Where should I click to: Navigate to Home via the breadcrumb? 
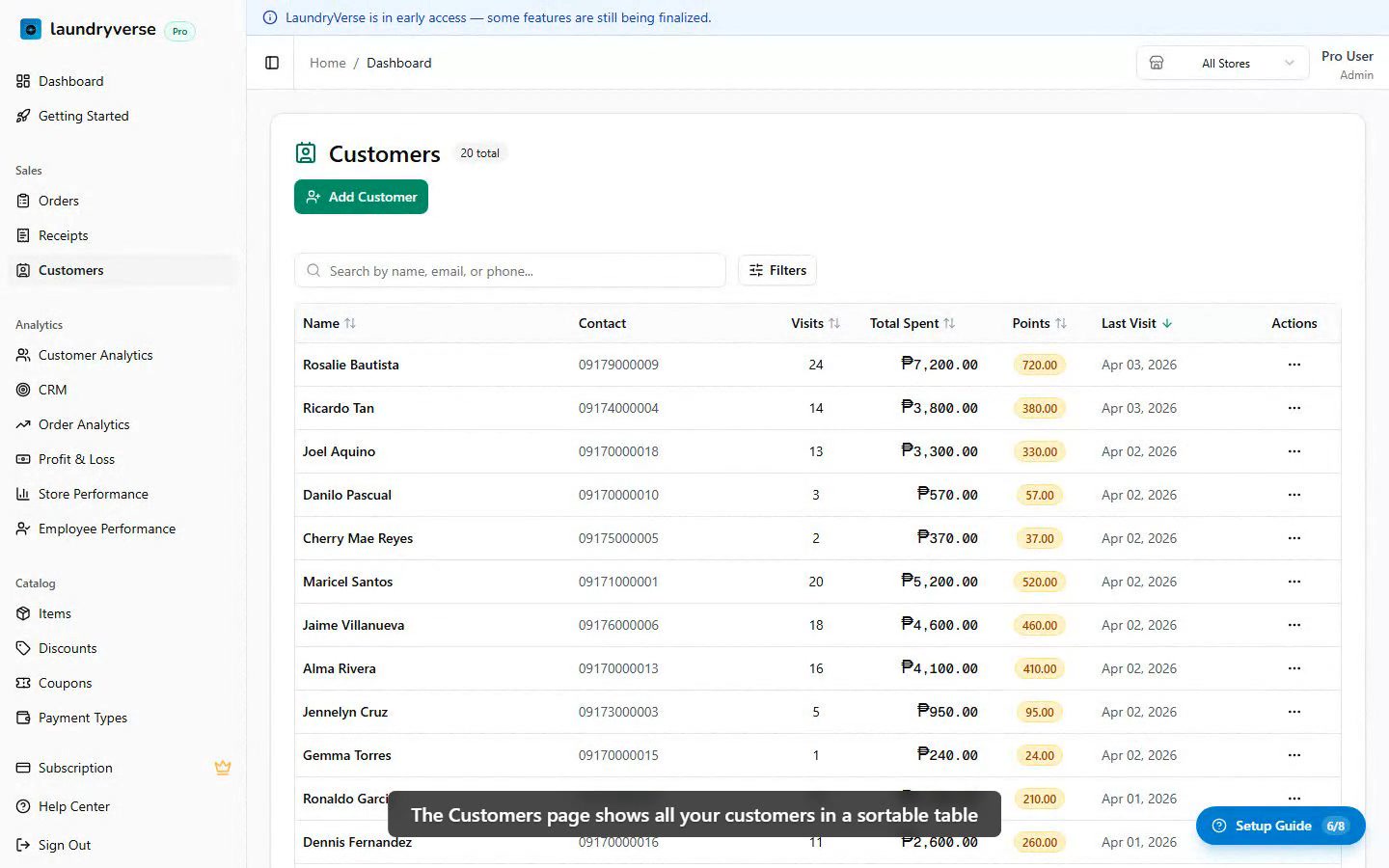pos(327,63)
